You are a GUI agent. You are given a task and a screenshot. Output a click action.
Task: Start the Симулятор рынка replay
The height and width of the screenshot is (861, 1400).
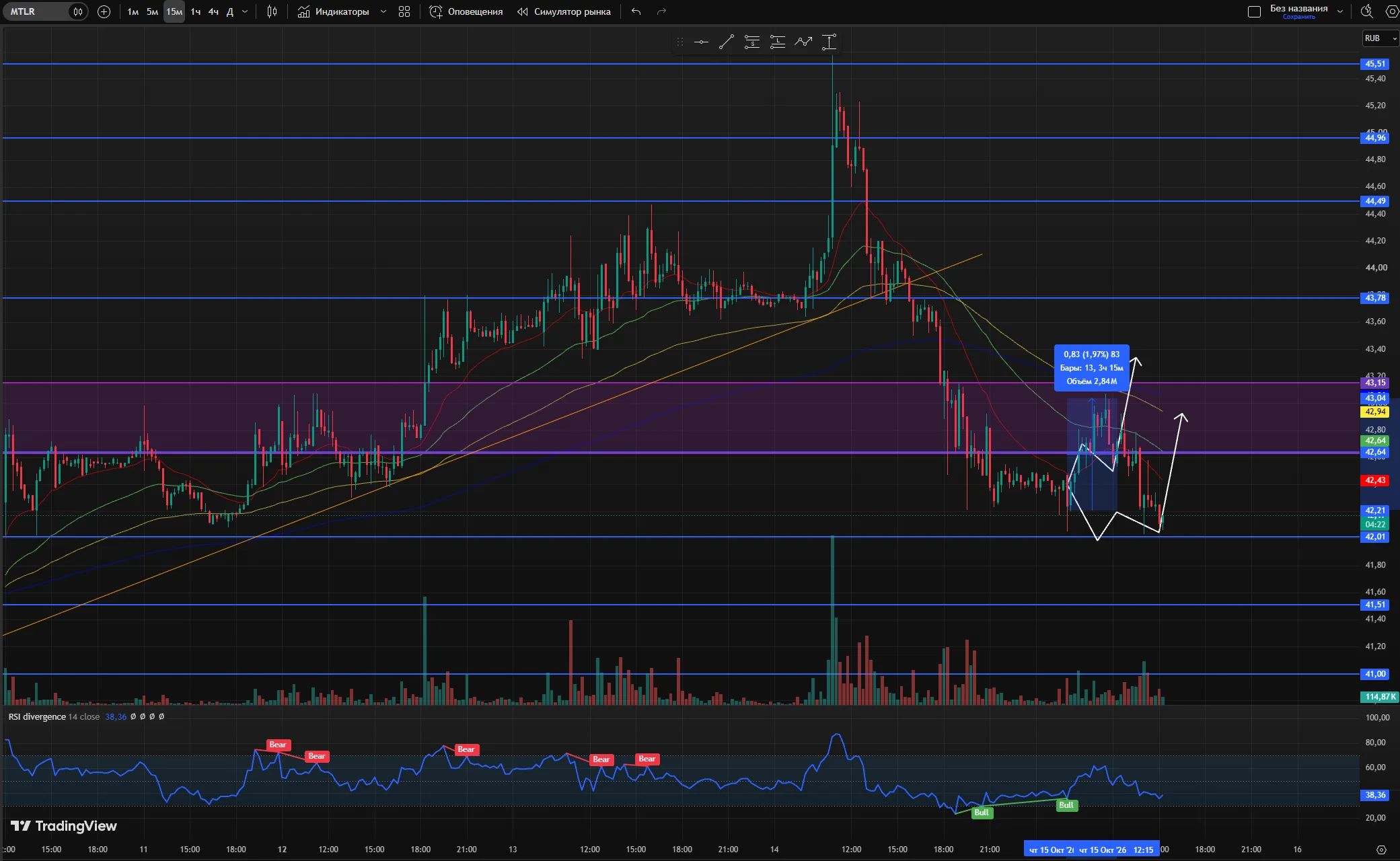click(564, 11)
